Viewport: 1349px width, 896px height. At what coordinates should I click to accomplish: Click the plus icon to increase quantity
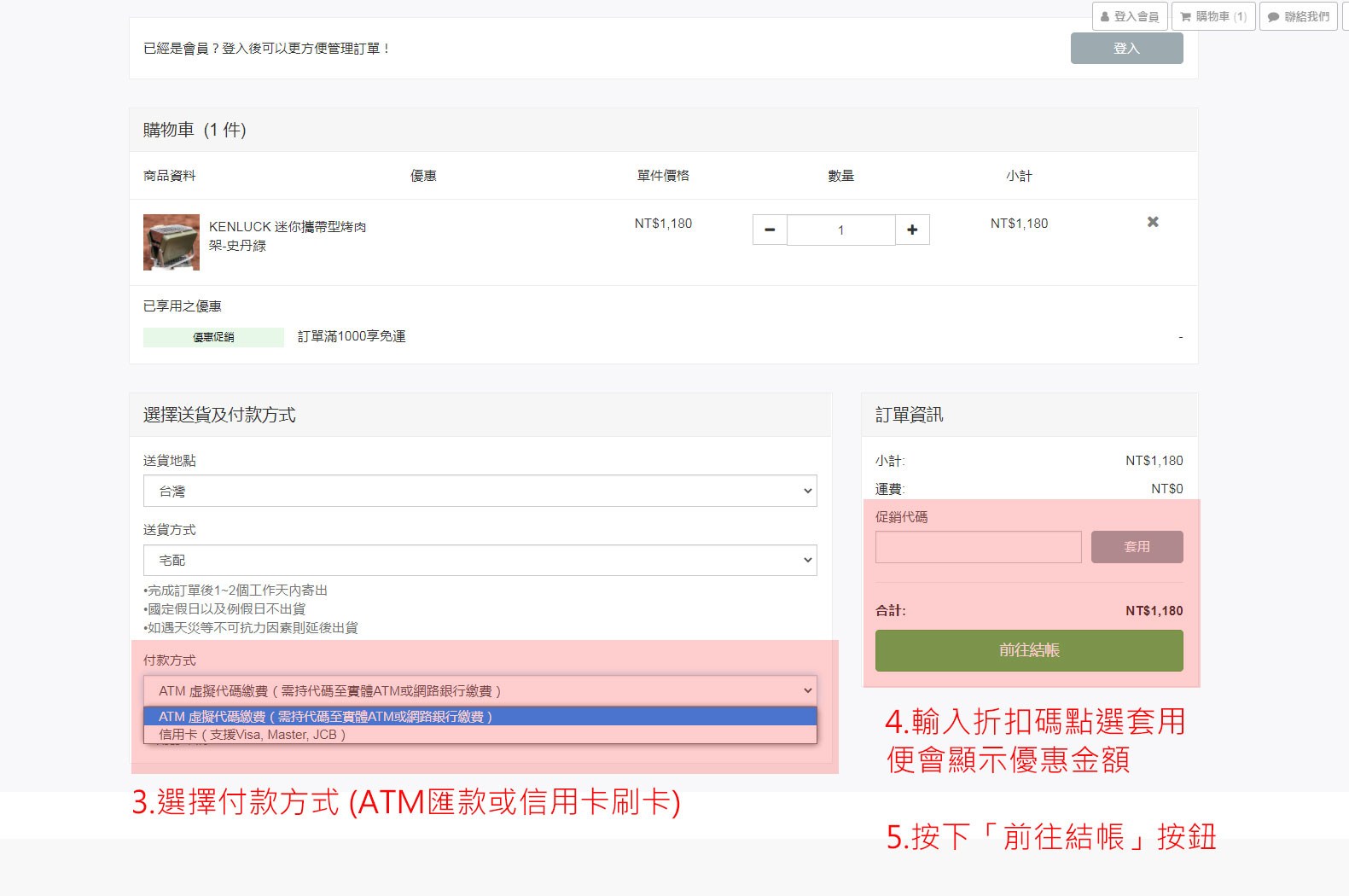(912, 230)
